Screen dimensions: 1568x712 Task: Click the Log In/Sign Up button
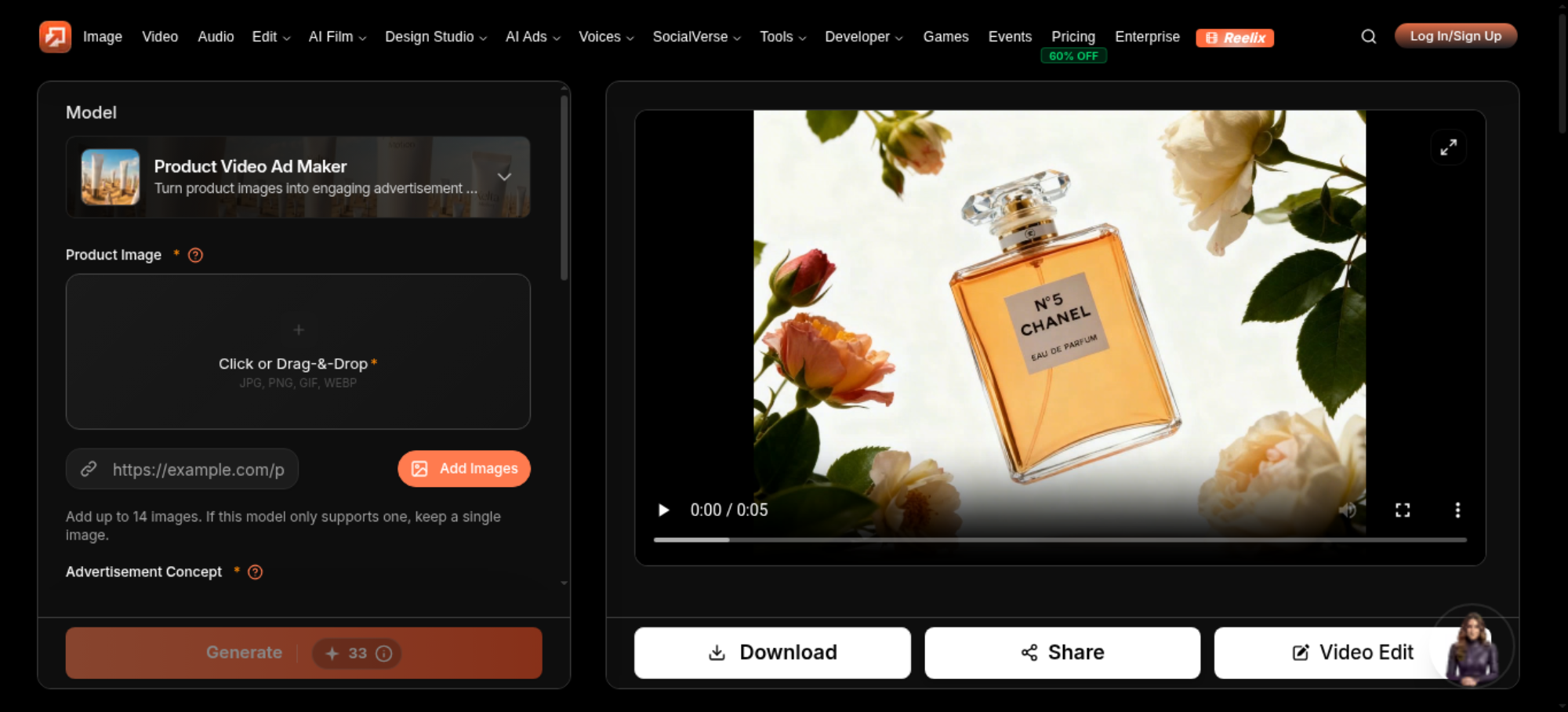coord(1456,36)
